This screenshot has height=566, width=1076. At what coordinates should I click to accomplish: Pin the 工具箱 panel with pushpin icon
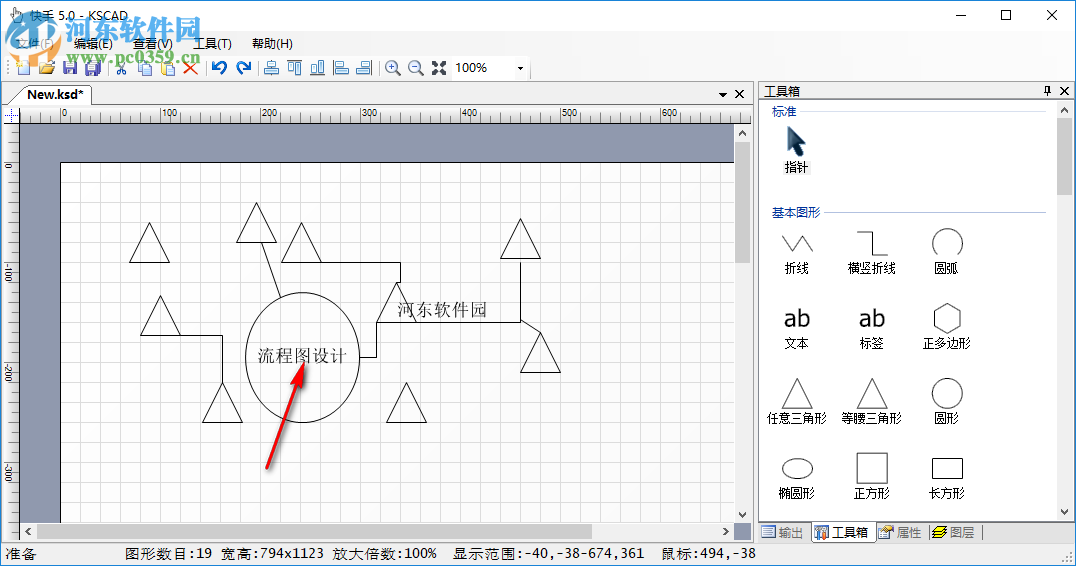tap(1047, 91)
